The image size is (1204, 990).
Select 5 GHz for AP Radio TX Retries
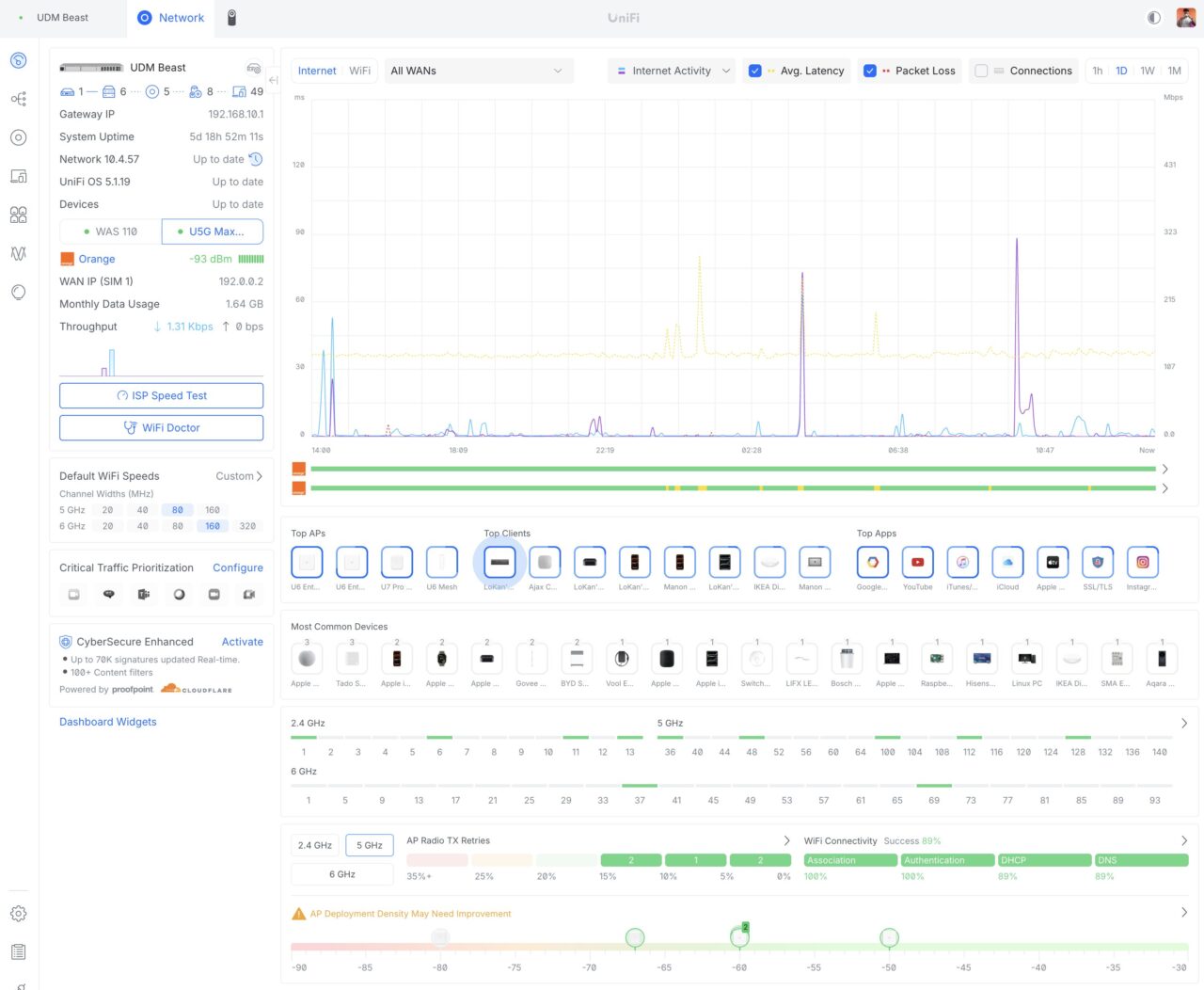click(370, 845)
